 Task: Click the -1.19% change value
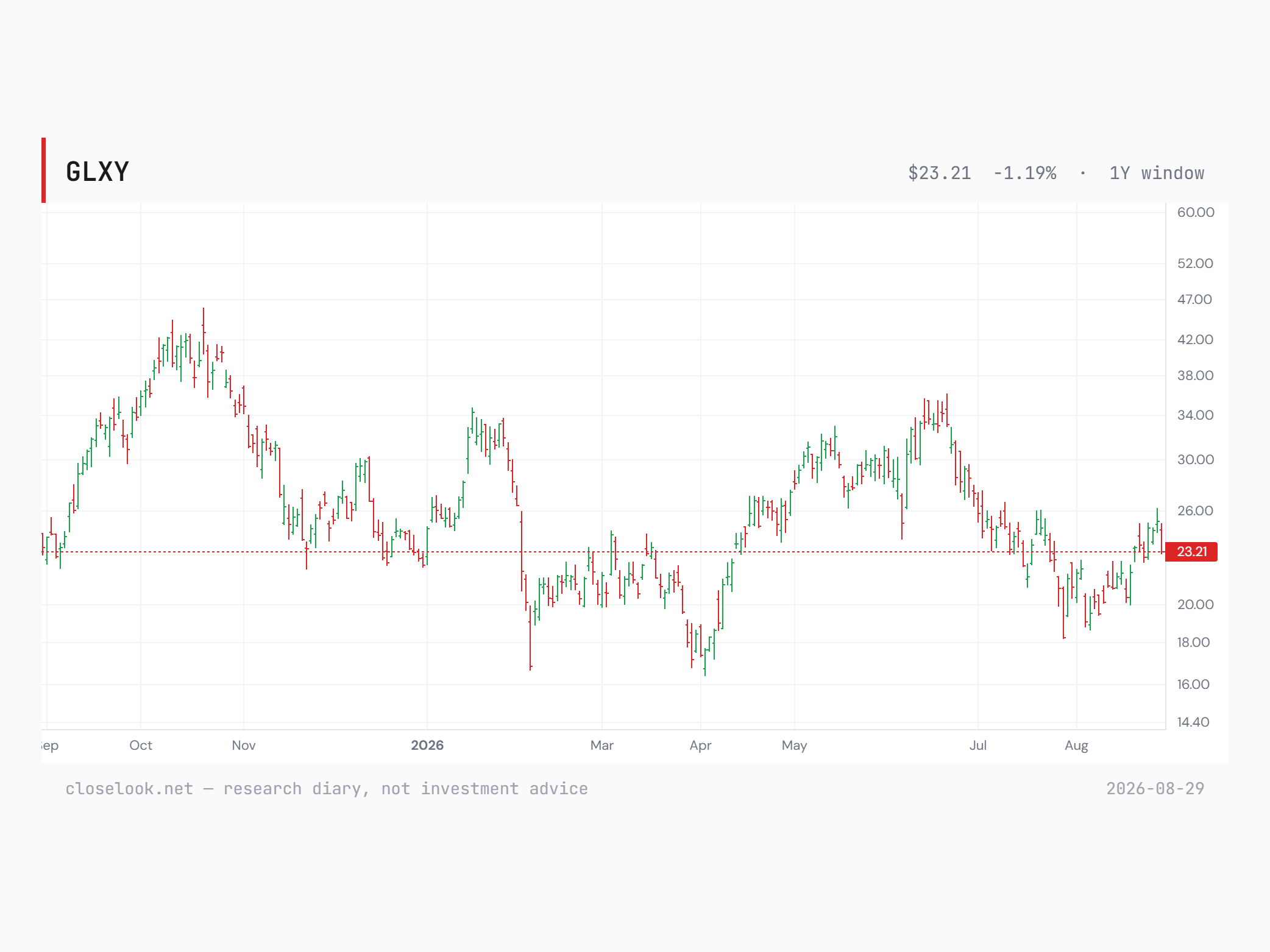click(x=1024, y=173)
